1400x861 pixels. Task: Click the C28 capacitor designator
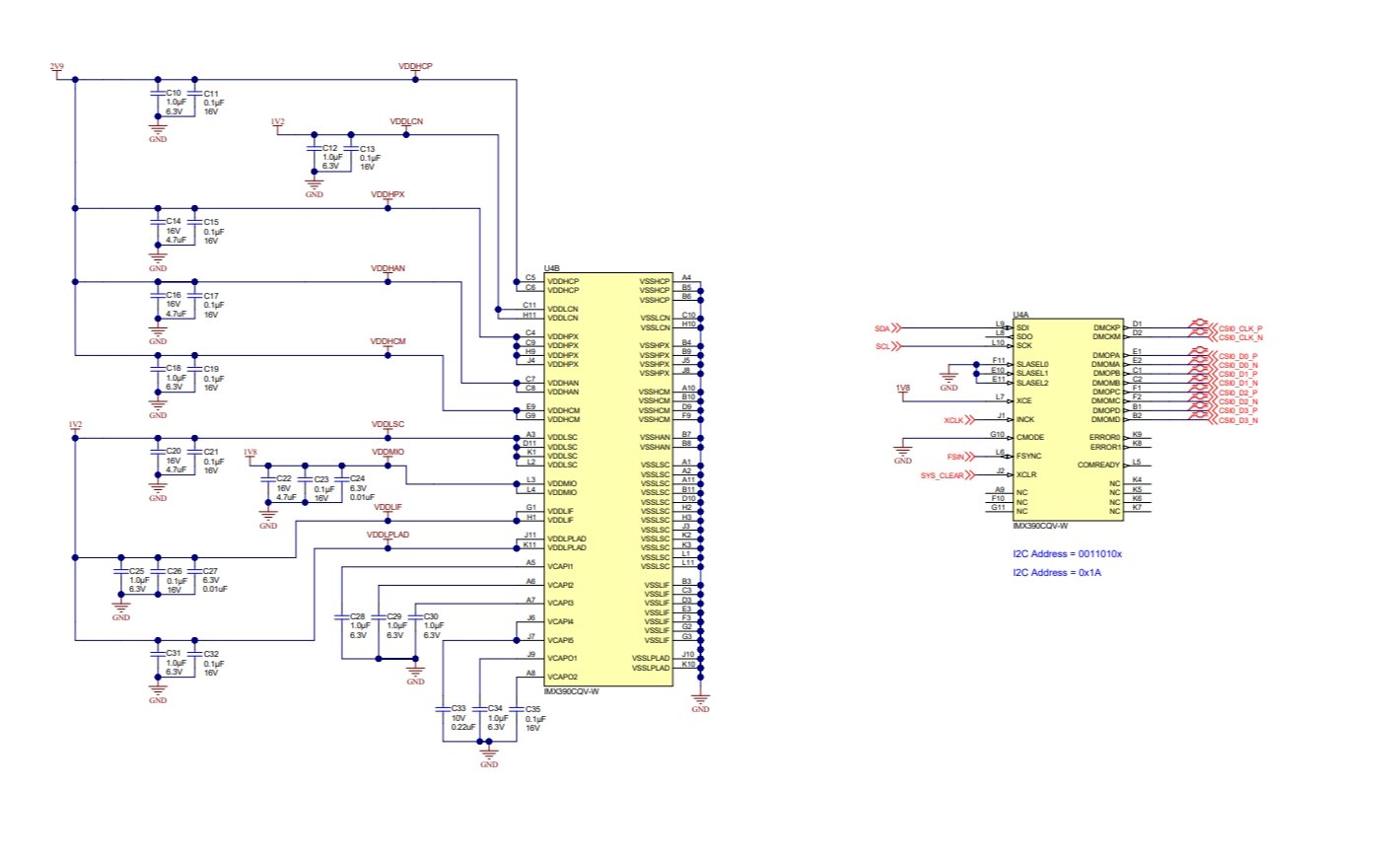357,616
